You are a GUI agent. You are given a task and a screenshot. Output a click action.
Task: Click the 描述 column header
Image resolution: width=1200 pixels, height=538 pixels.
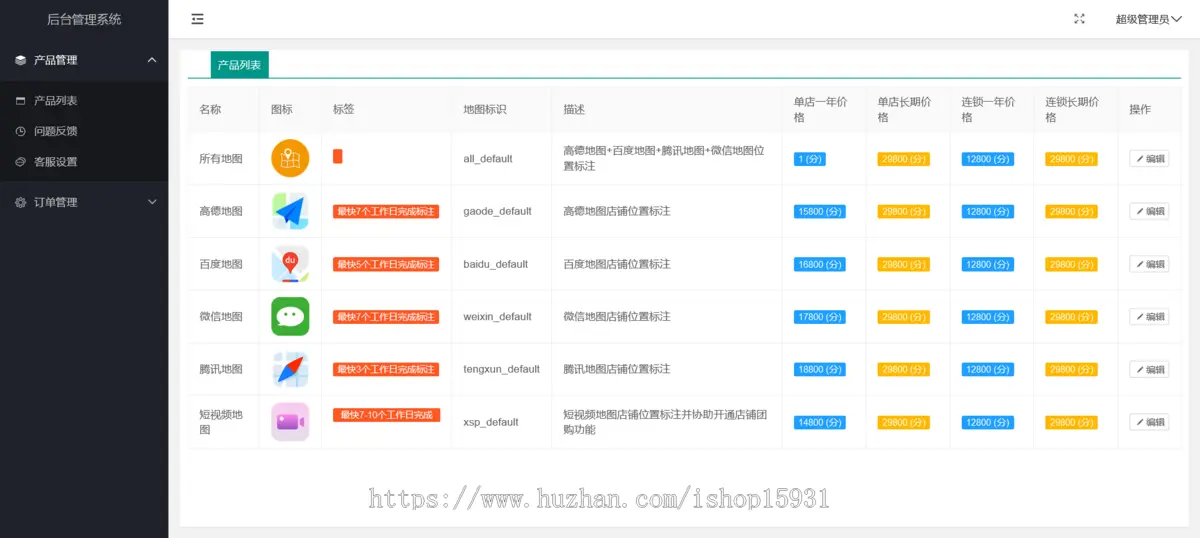tap(574, 109)
